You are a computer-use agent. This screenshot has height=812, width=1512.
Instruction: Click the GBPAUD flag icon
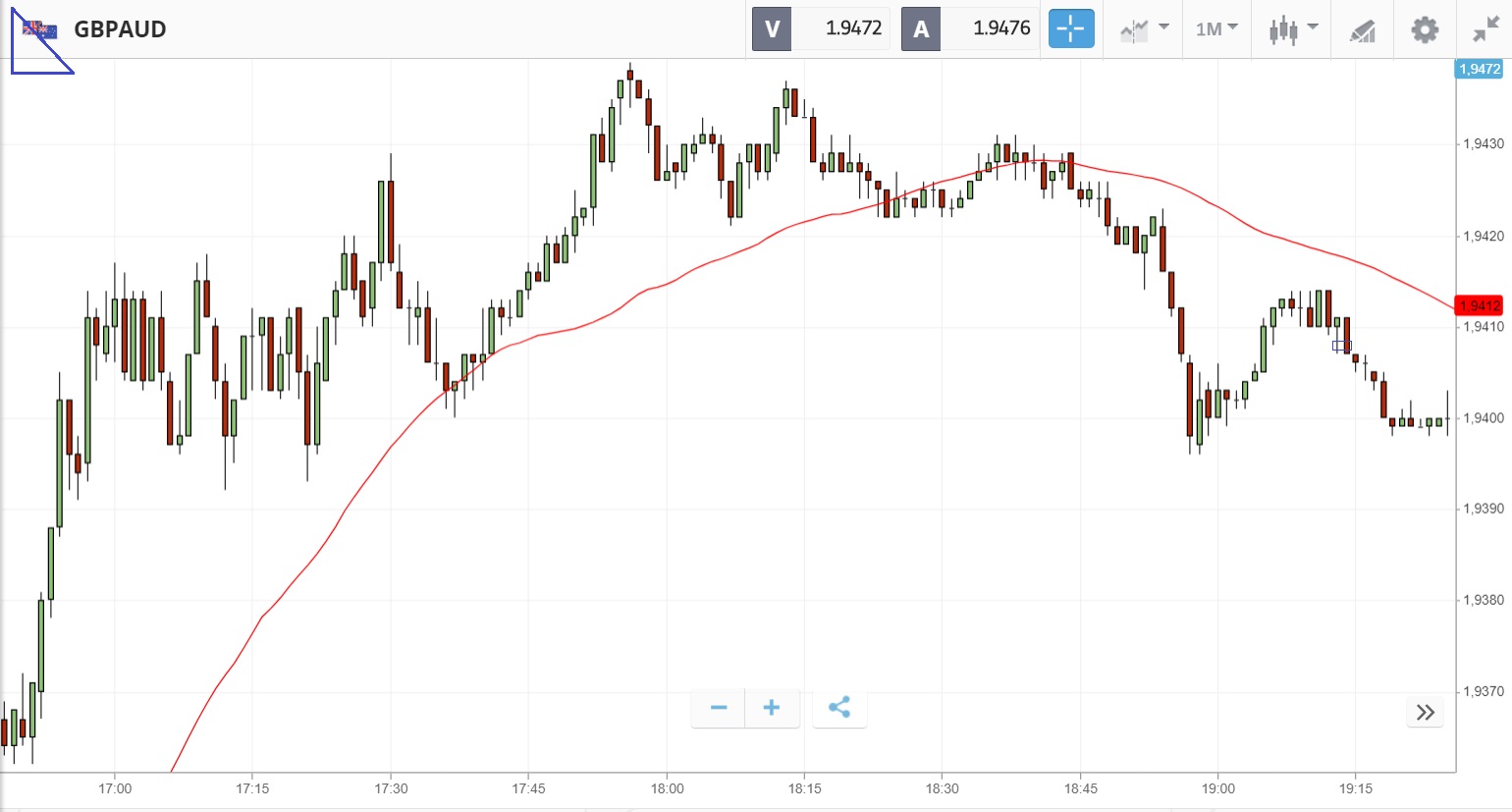click(40, 29)
